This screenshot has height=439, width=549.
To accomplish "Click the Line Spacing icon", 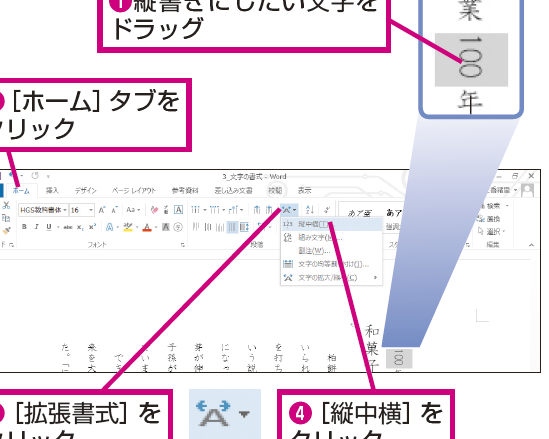I will click(261, 227).
